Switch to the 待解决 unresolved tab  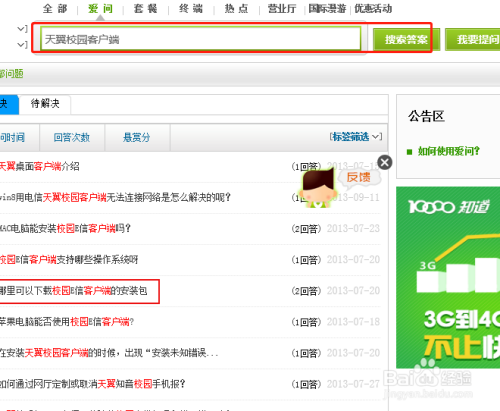pyautogui.click(x=45, y=104)
